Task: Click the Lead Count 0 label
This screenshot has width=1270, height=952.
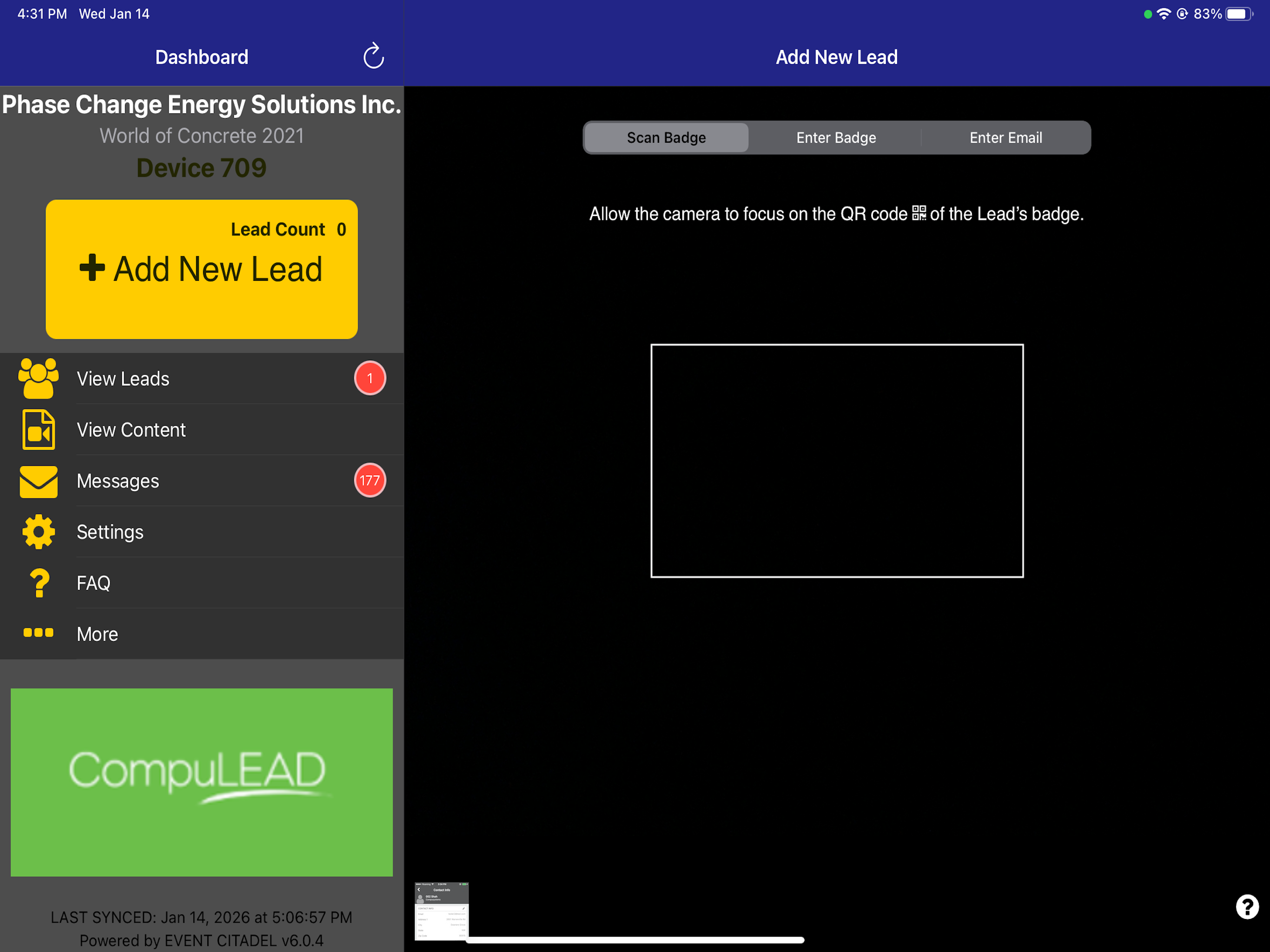Action: coord(288,229)
